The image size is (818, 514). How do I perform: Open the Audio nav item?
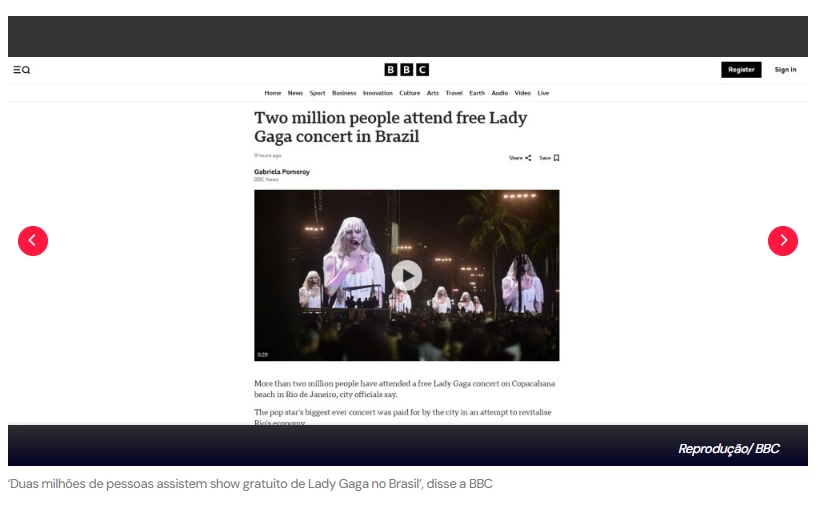pyautogui.click(x=500, y=93)
